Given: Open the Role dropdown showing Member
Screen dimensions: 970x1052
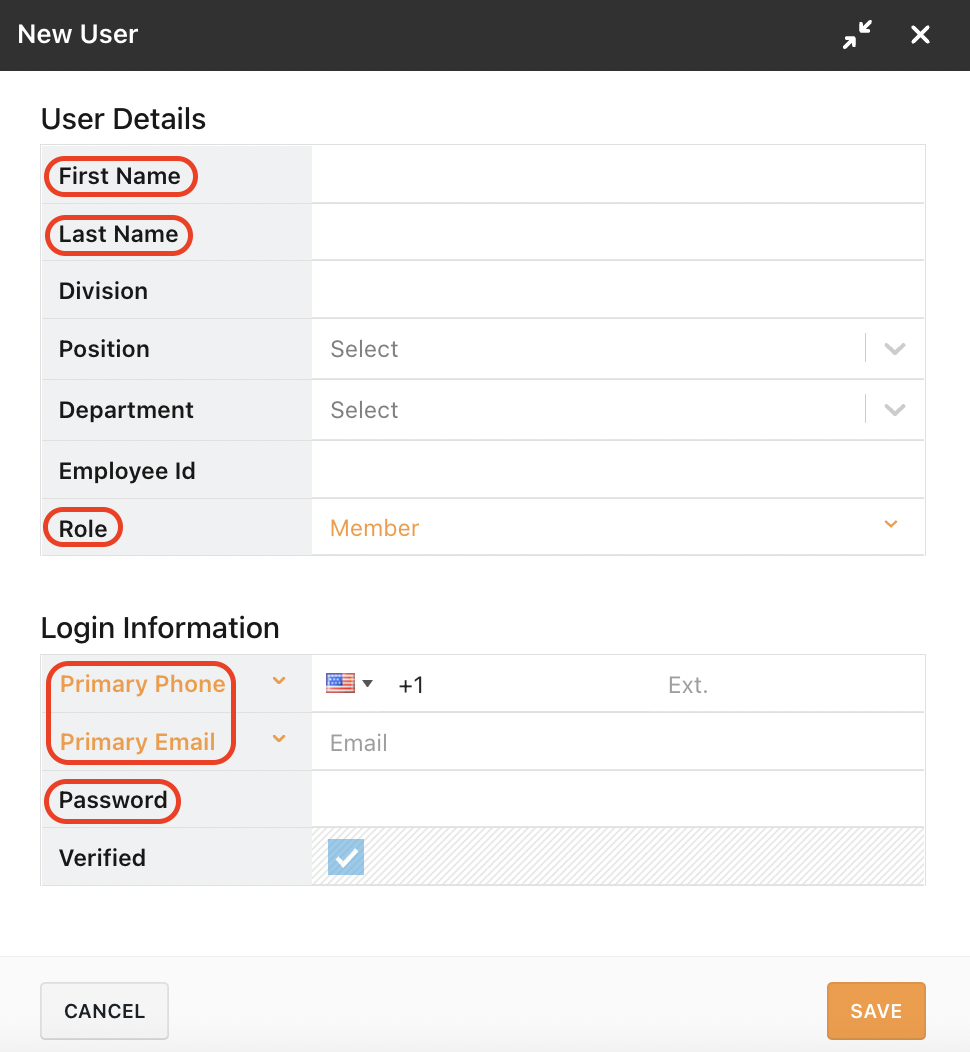Looking at the screenshot, I should 618,527.
